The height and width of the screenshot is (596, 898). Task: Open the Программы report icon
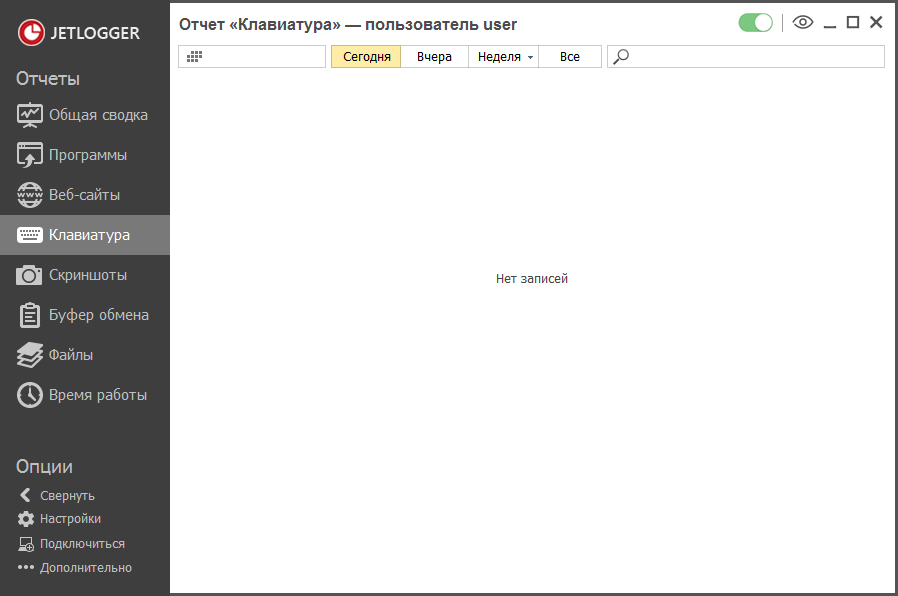pos(30,155)
